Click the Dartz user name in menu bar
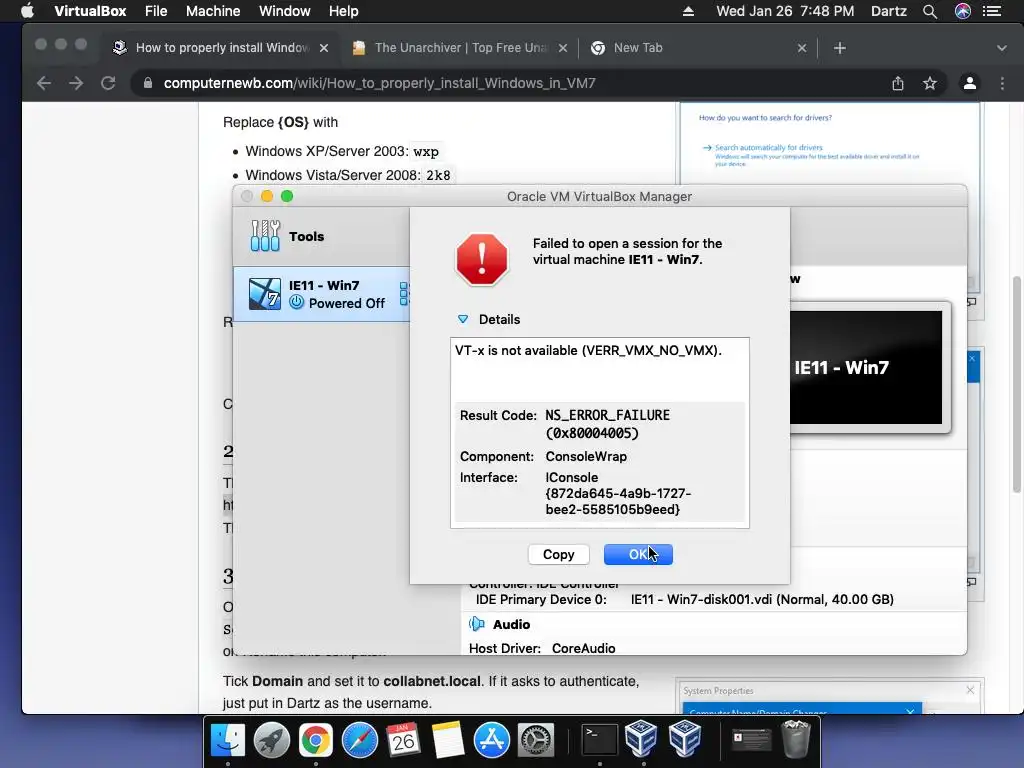 889,11
